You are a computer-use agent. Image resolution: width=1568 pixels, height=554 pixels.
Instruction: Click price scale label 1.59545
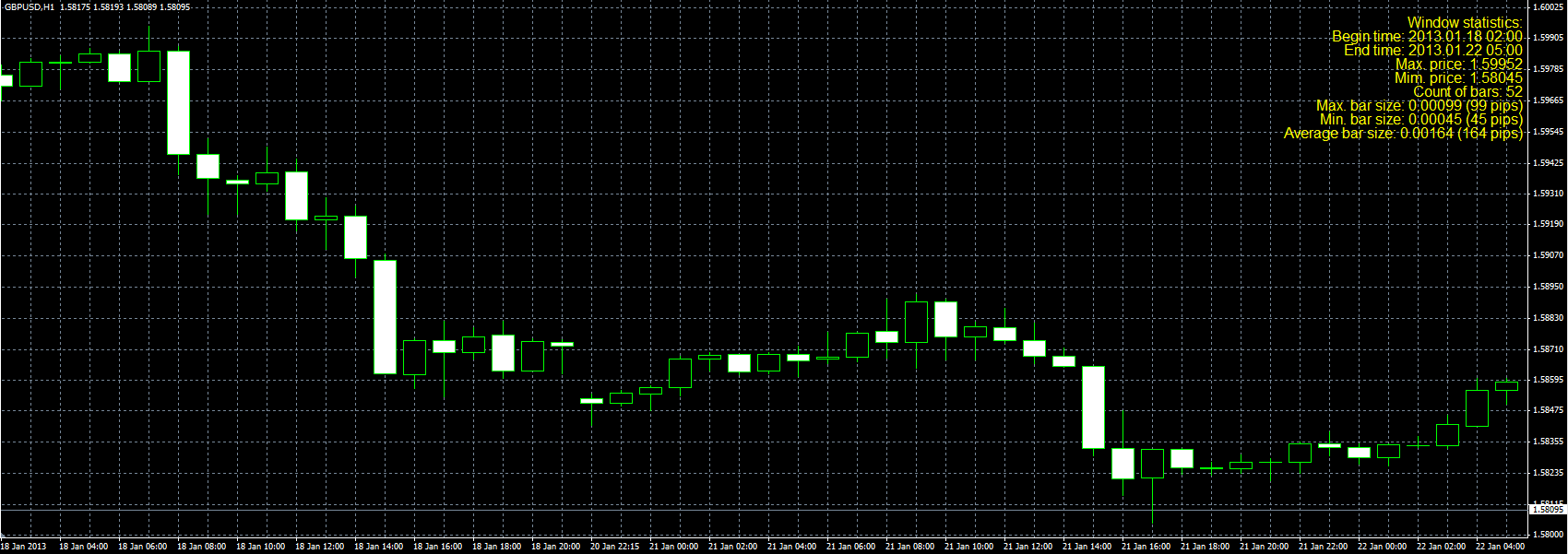[1549, 131]
